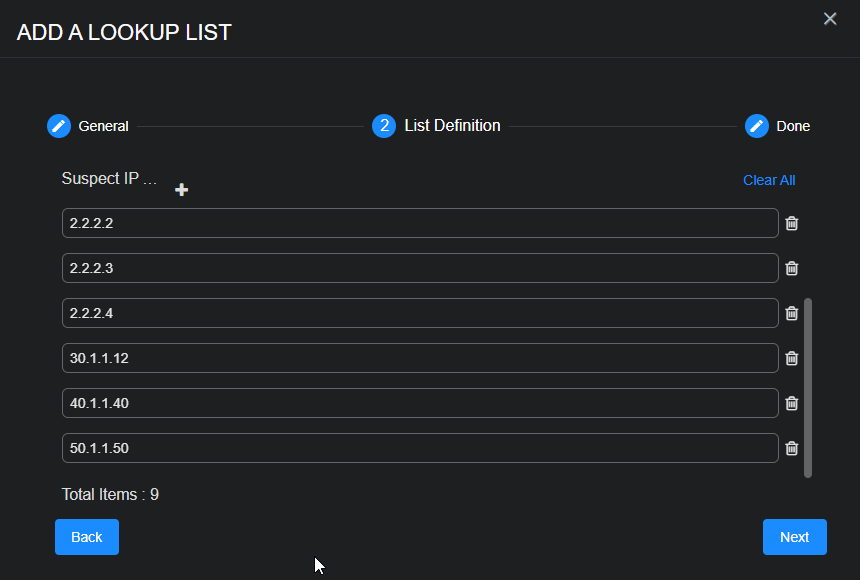860x580 pixels.
Task: Edit the 30.1.1.12 input field
Action: [420, 358]
